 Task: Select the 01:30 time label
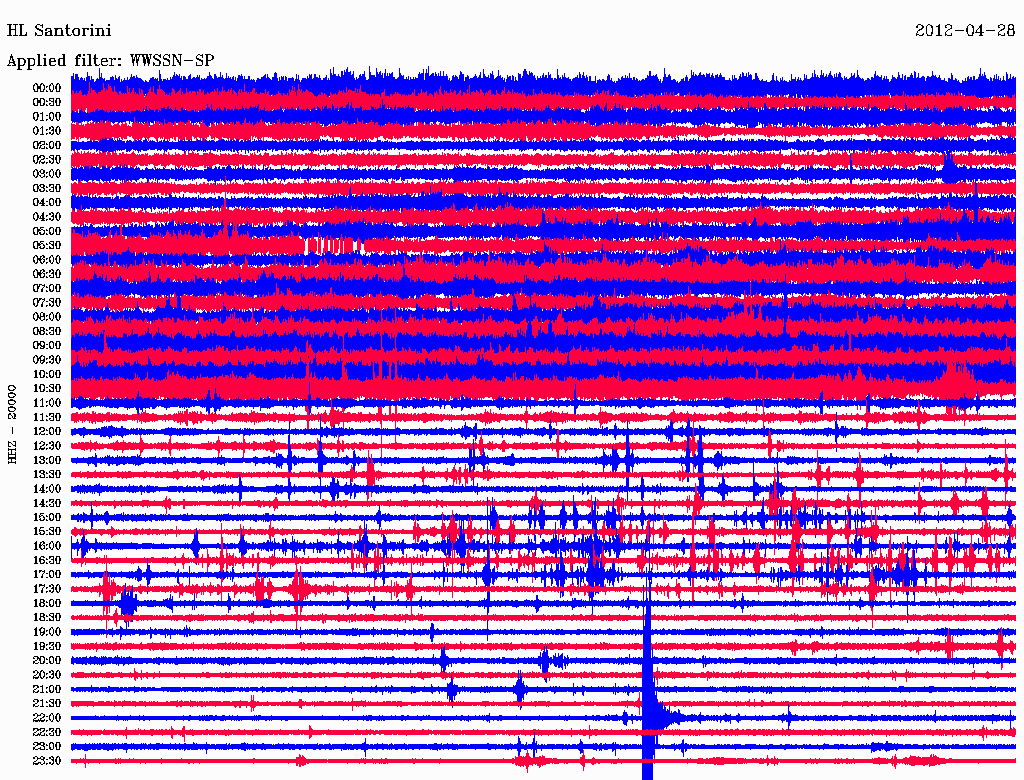(47, 131)
